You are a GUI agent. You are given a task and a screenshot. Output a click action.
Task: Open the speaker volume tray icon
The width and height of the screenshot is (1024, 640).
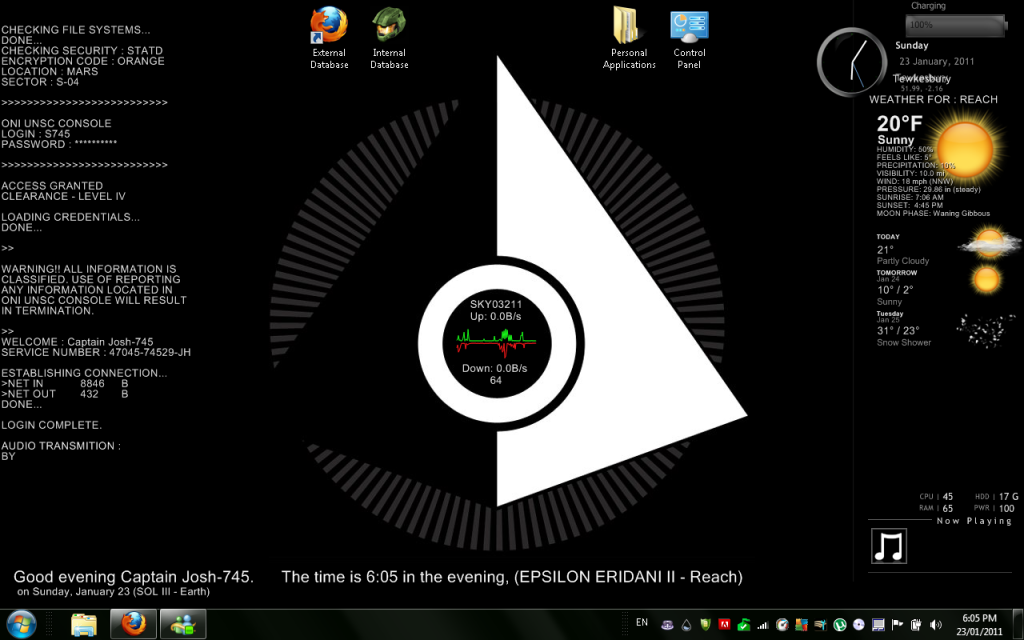[x=936, y=625]
